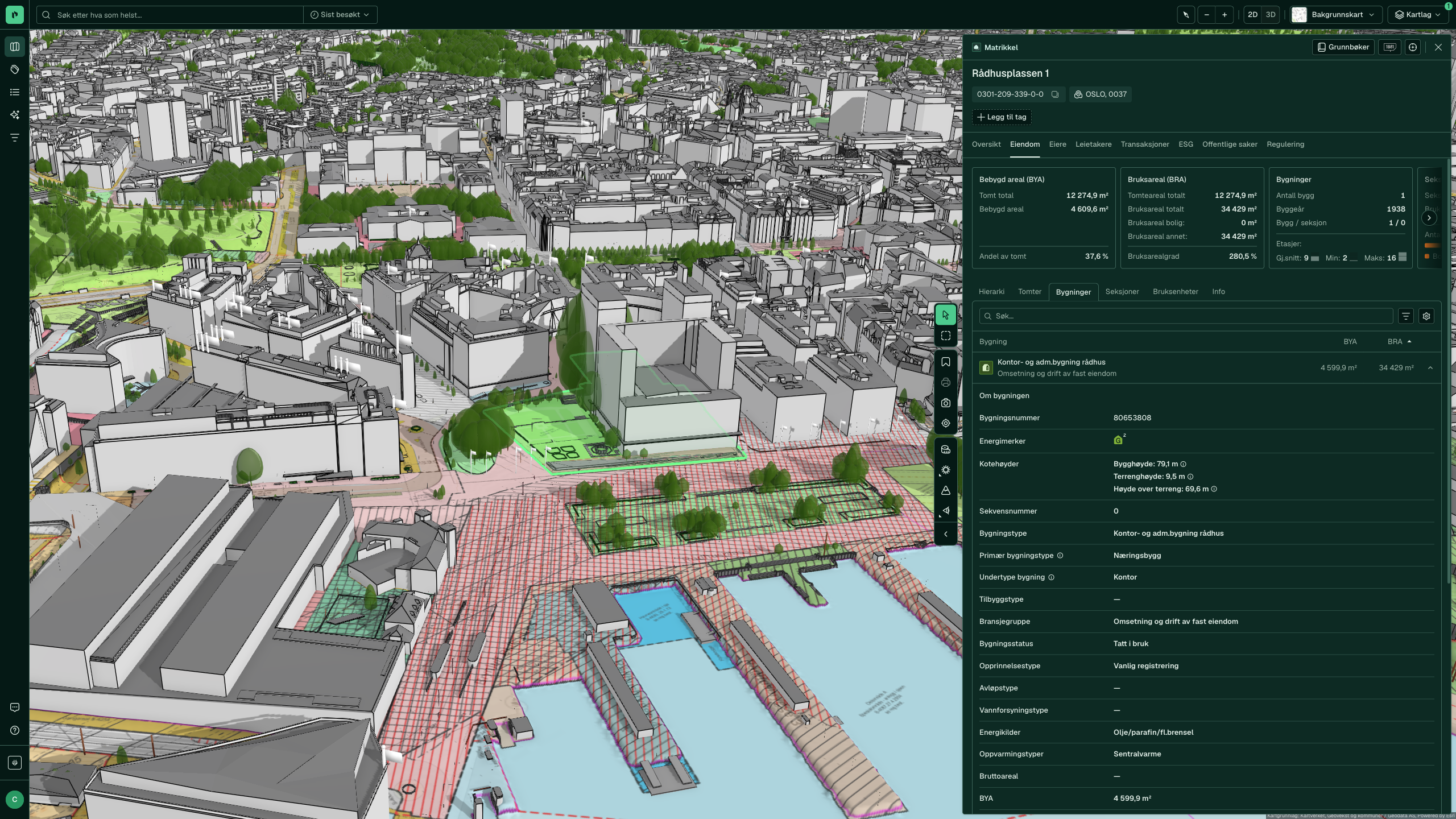
Task: Reset map orientation with the compass button
Action: [1186, 15]
